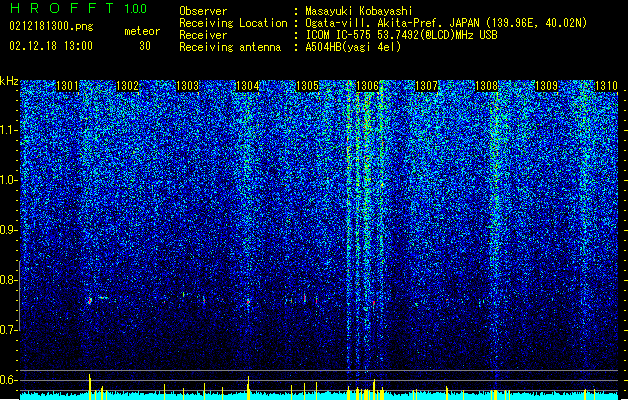Click the 1310 time marker
Viewport: 629px width, 400px height.
point(606,86)
